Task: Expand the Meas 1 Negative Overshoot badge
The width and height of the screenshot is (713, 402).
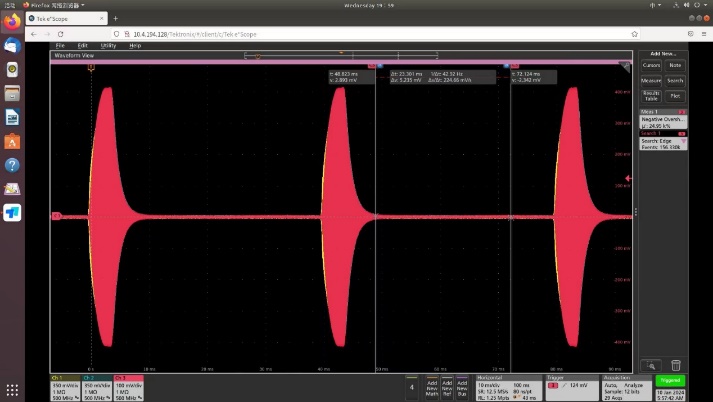Action: 662,119
